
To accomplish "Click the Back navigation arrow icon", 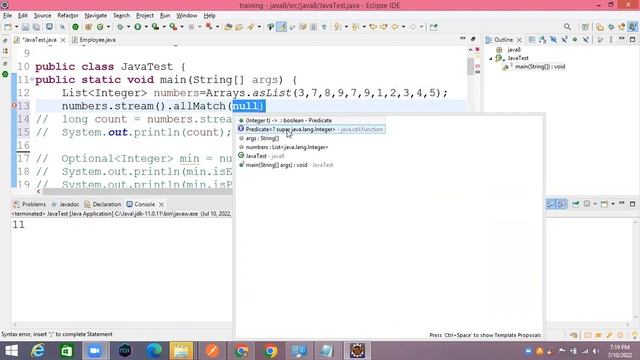I will [x=395, y=27].
